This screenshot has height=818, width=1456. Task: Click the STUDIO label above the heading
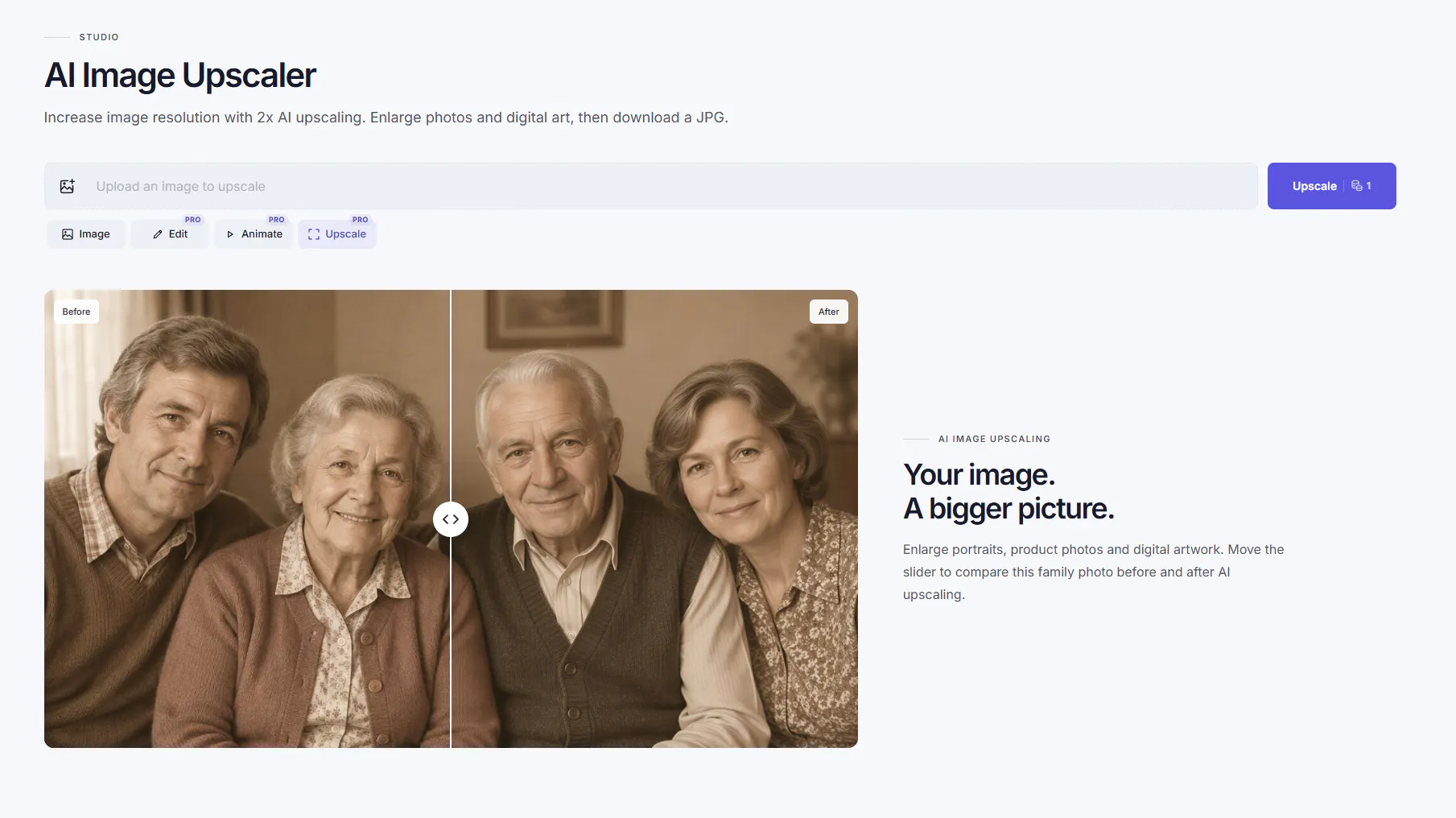pyautogui.click(x=99, y=37)
